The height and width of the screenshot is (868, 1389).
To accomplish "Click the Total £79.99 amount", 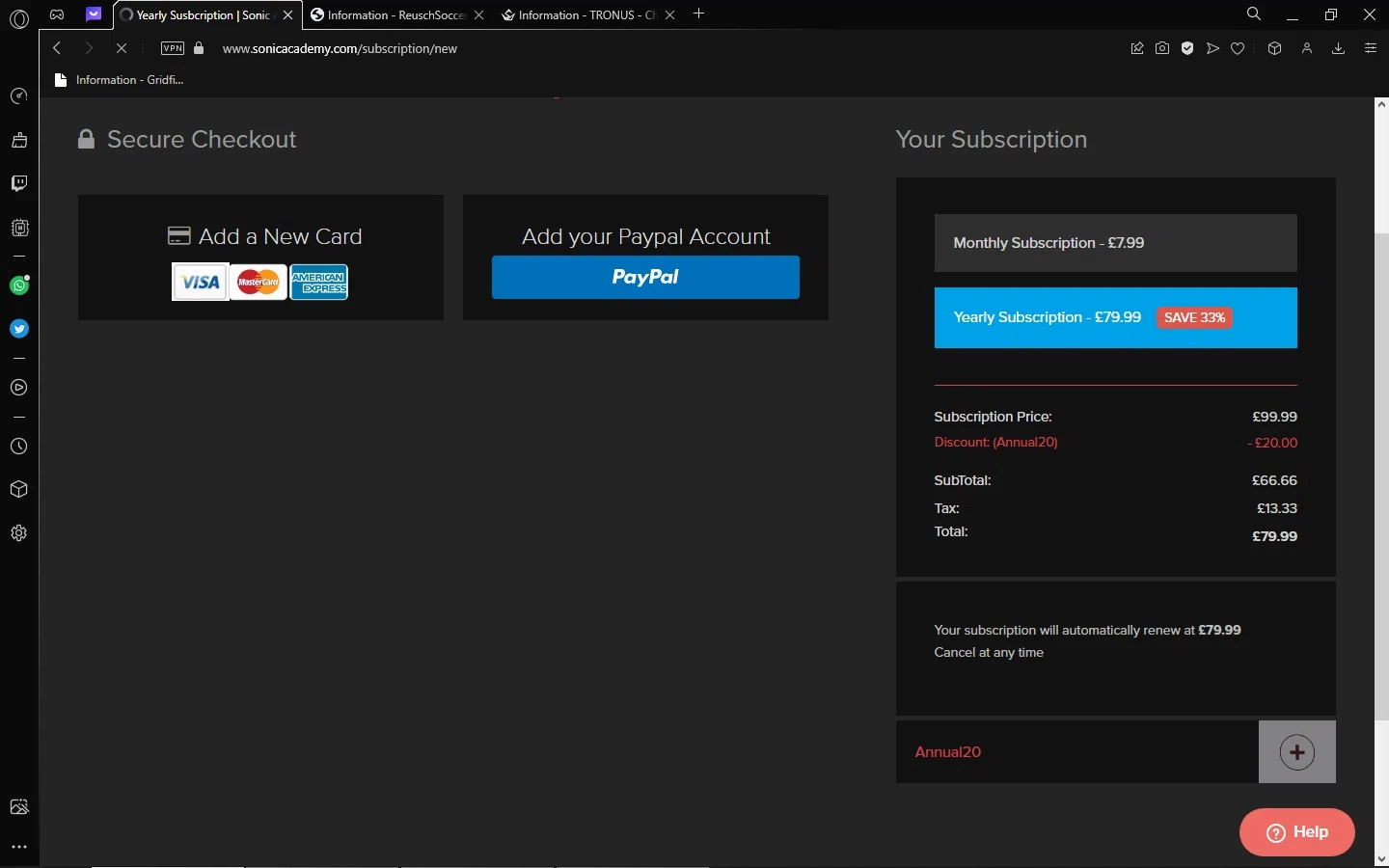I will 1274,536.
